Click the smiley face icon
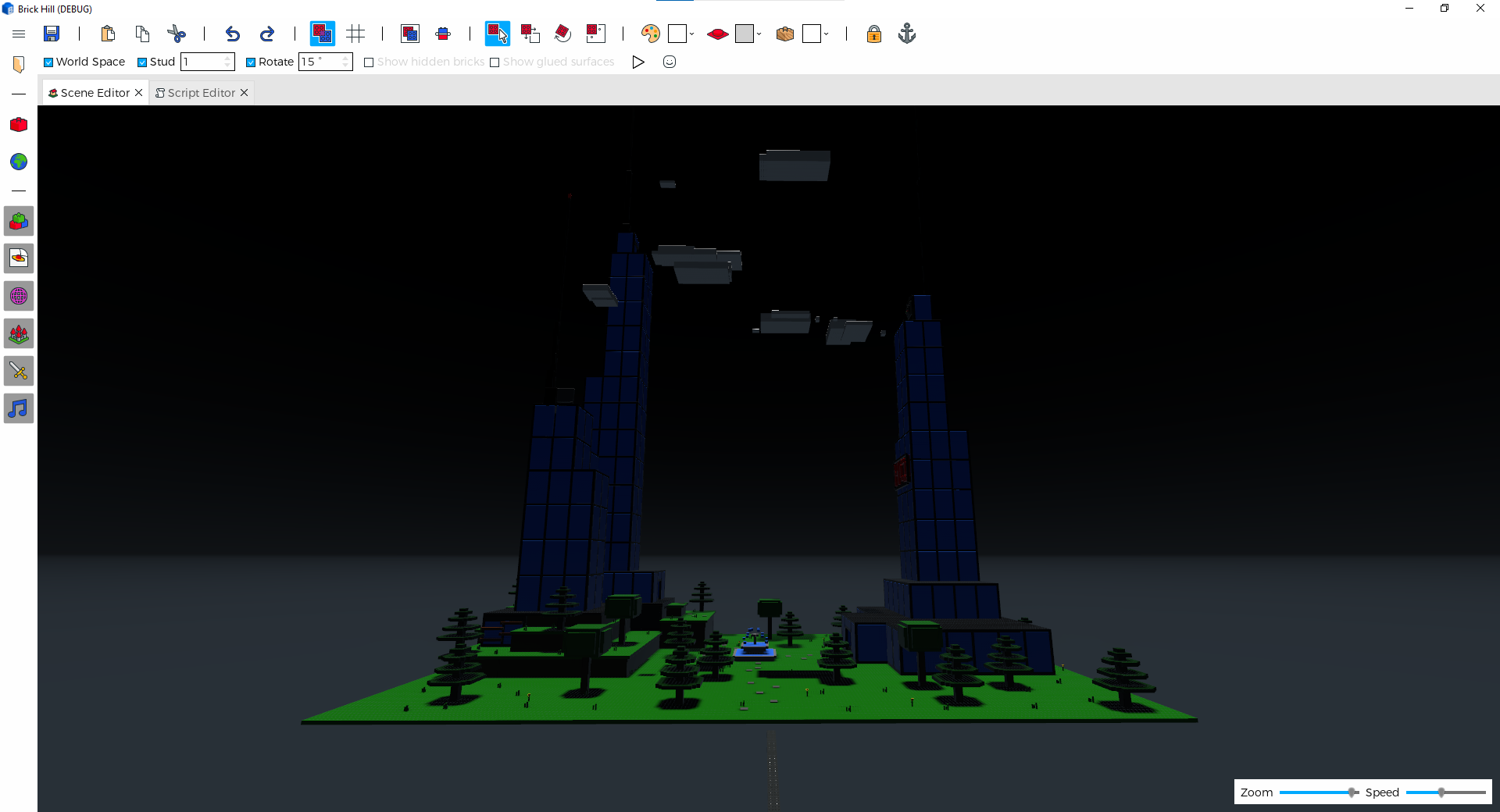The width and height of the screenshot is (1500, 812). [670, 62]
